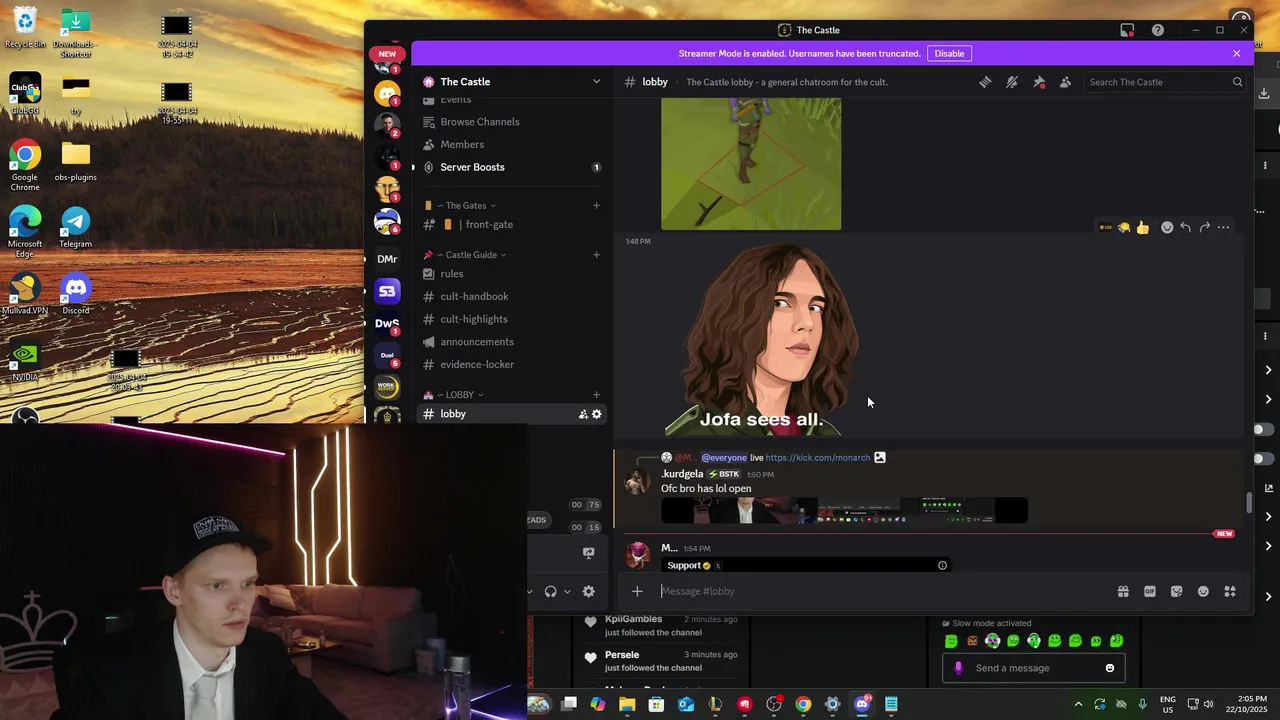Reply to message with the left arrow
Screen dimensions: 1280x720
pyautogui.click(x=1185, y=228)
